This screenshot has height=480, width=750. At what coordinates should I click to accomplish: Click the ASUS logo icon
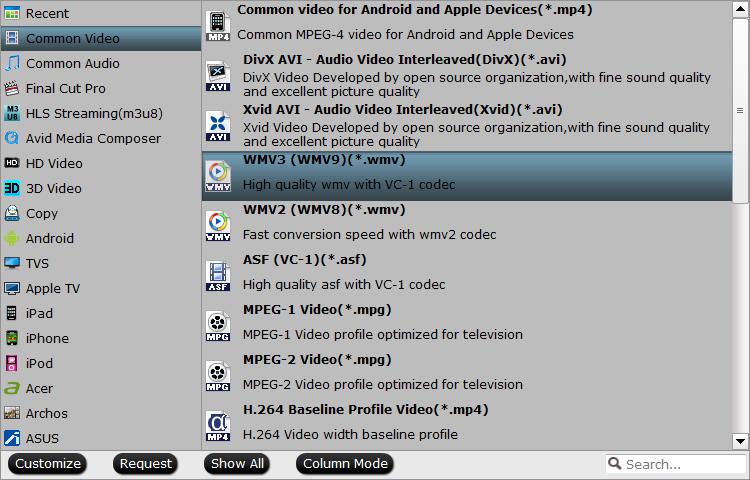coord(12,438)
